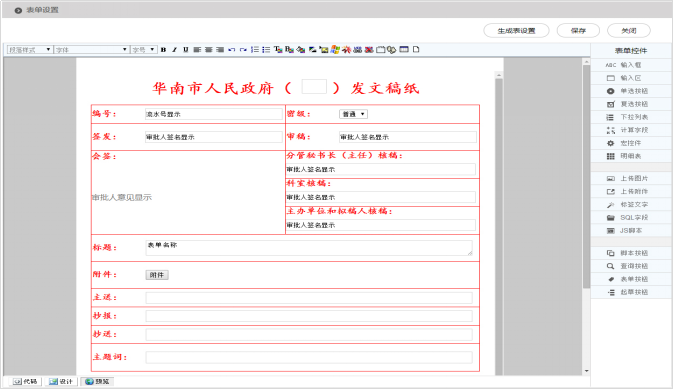This screenshot has width=674, height=389.
Task: Expand the 密级 dropdown showing 普通
Action: tap(353, 114)
